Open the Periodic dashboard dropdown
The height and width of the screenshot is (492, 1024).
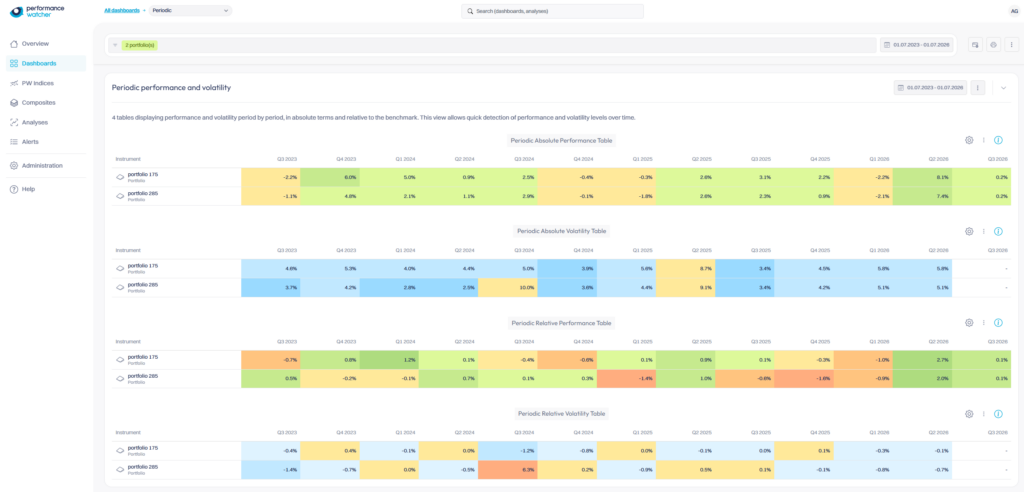click(x=190, y=10)
